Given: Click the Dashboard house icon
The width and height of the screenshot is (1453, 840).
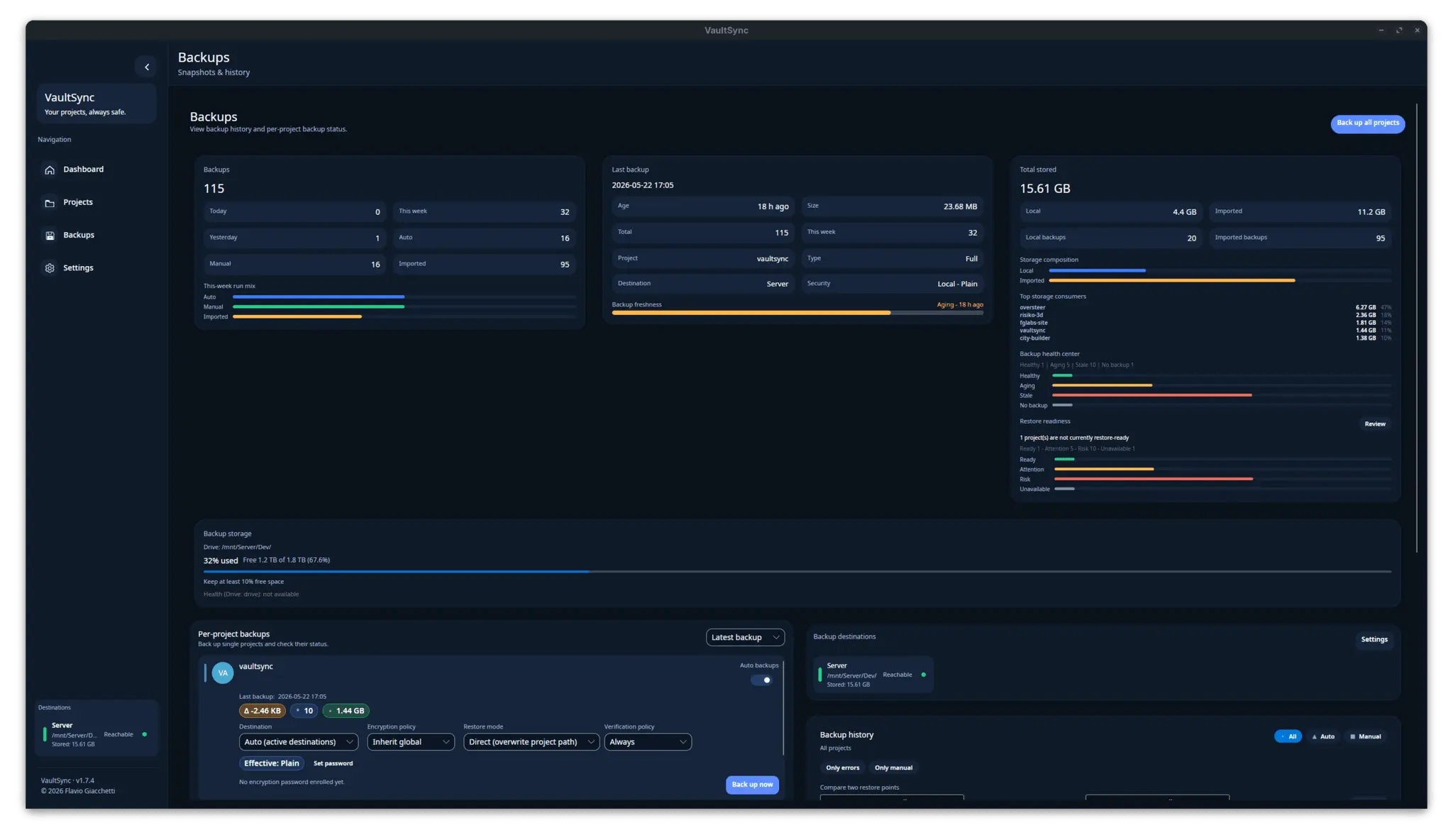Looking at the screenshot, I should 50,170.
